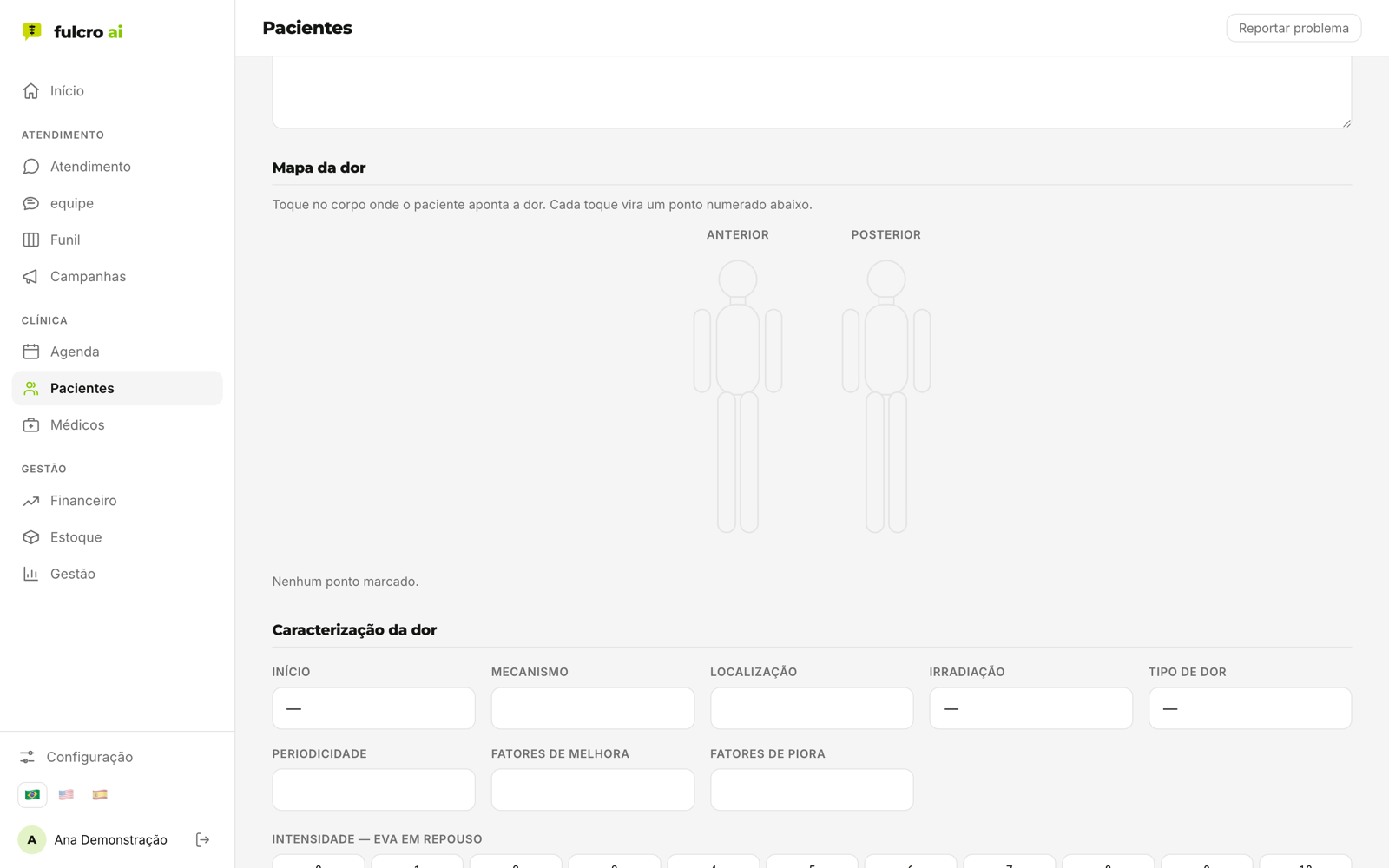Switch language to Spanish flag
The image size is (1389, 868).
click(x=100, y=794)
